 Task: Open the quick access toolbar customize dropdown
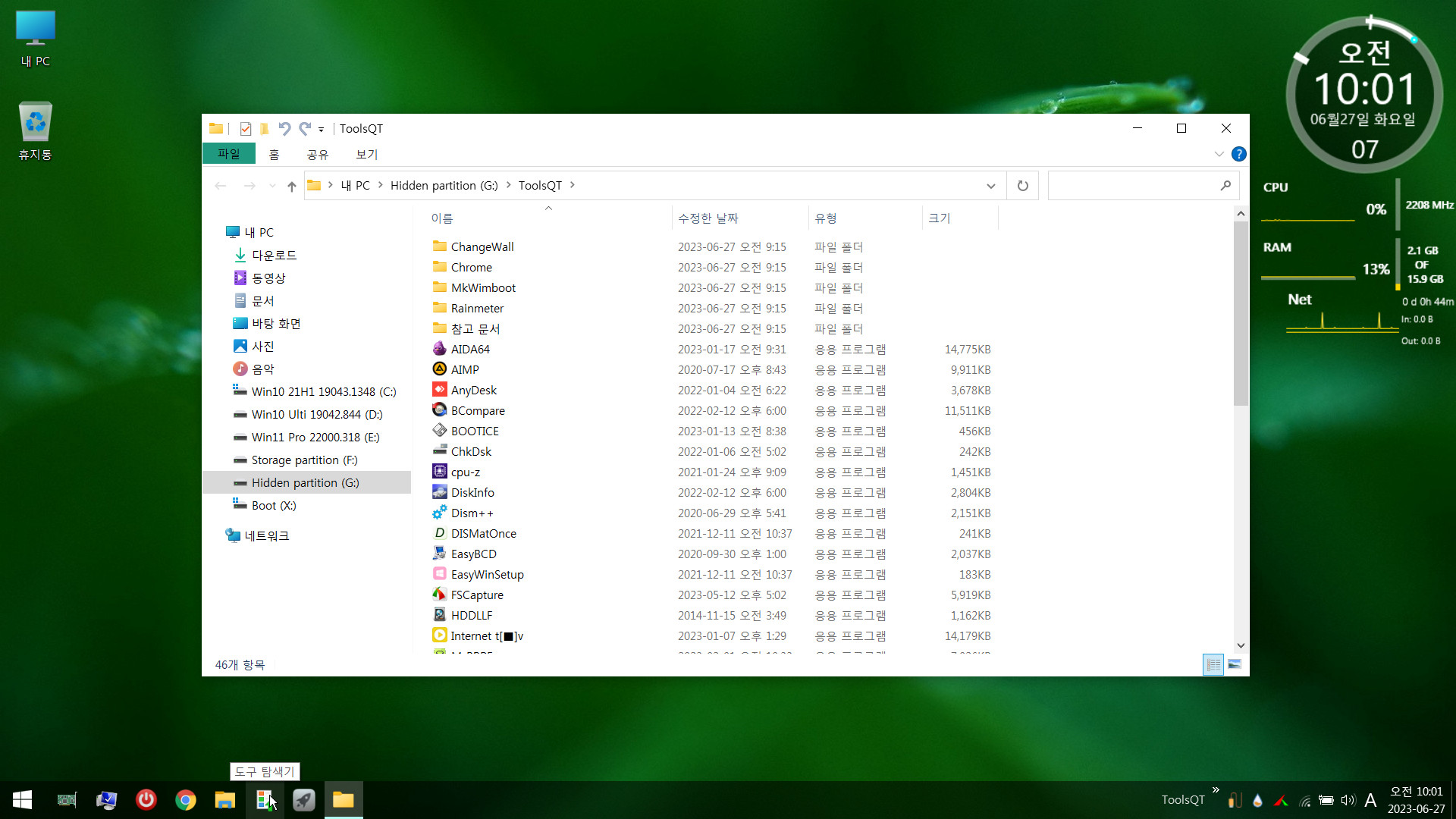click(x=321, y=130)
